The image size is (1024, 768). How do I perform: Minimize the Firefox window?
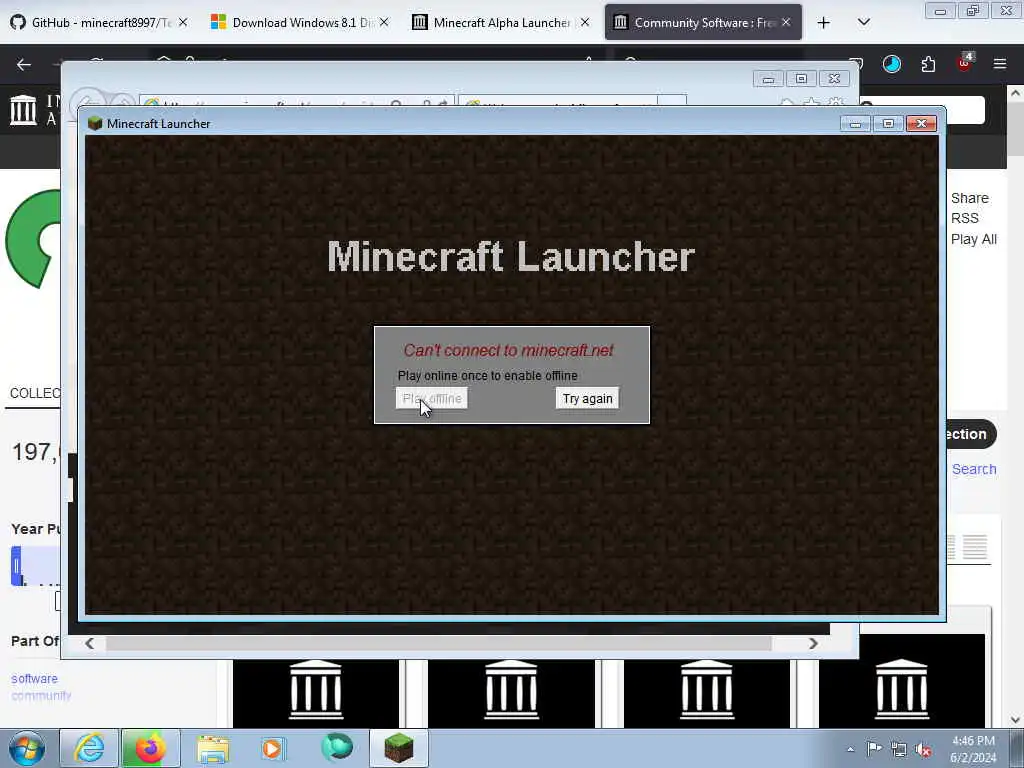(x=940, y=11)
